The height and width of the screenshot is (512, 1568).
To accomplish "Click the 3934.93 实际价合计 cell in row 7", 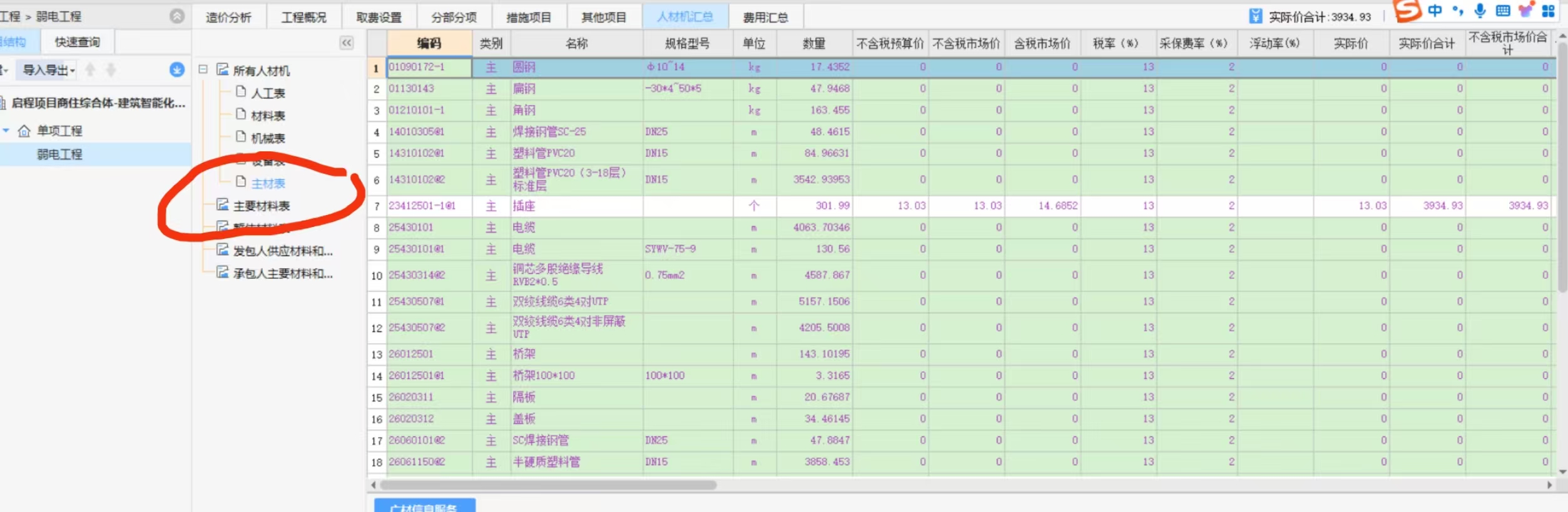I will pos(1427,206).
